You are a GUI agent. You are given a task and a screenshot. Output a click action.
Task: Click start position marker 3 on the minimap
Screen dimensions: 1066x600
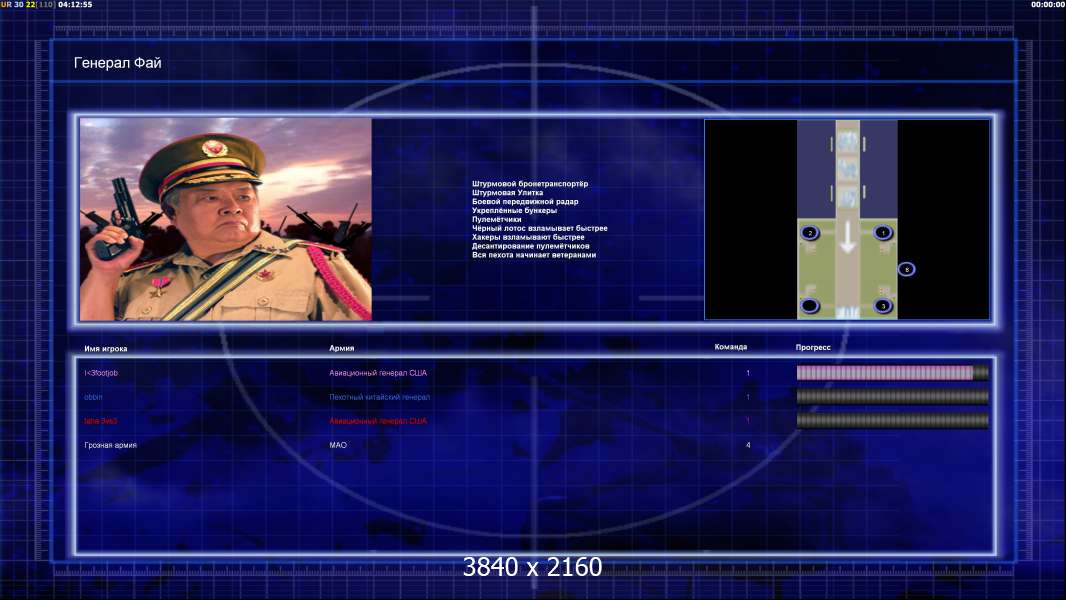pos(882,306)
